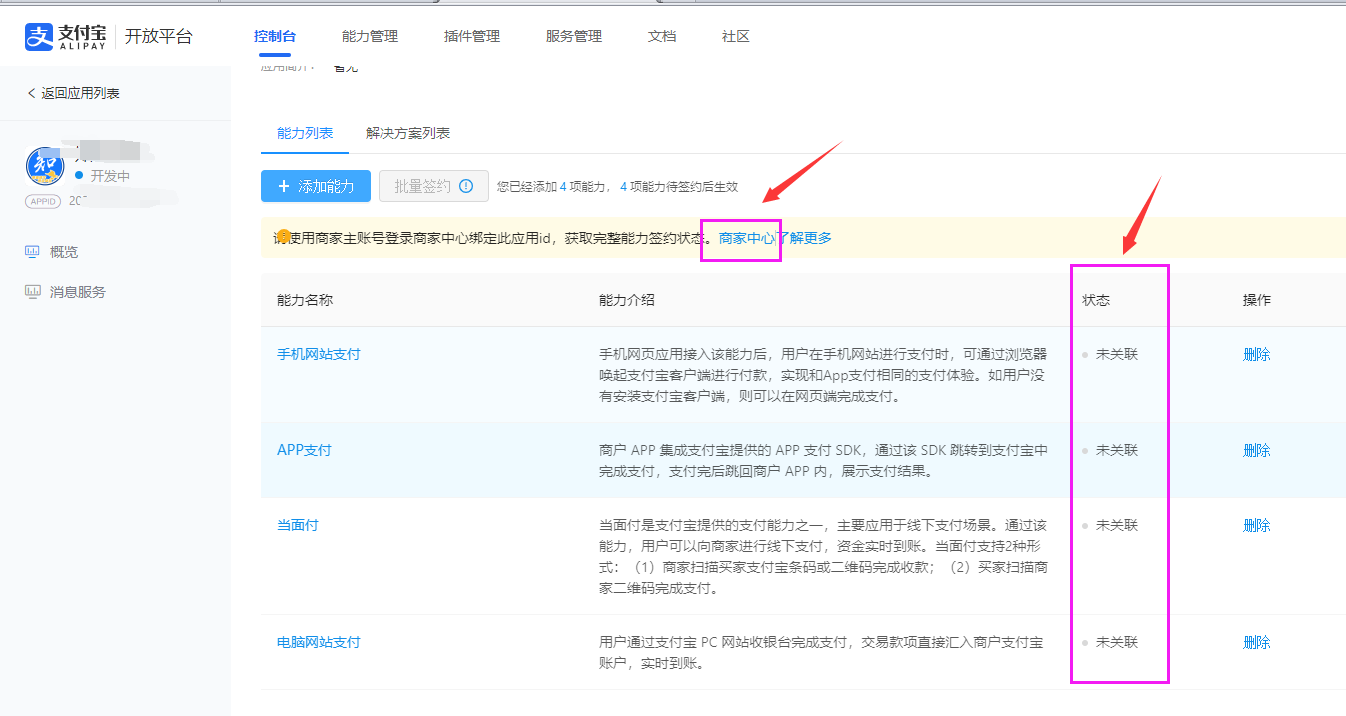Open the 当面付 capability link
The height and width of the screenshot is (716, 1346).
(x=298, y=525)
